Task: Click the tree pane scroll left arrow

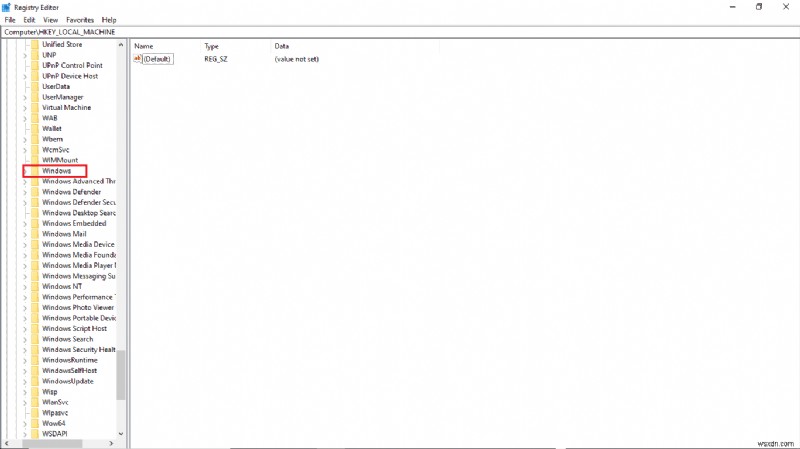Action: (6, 443)
